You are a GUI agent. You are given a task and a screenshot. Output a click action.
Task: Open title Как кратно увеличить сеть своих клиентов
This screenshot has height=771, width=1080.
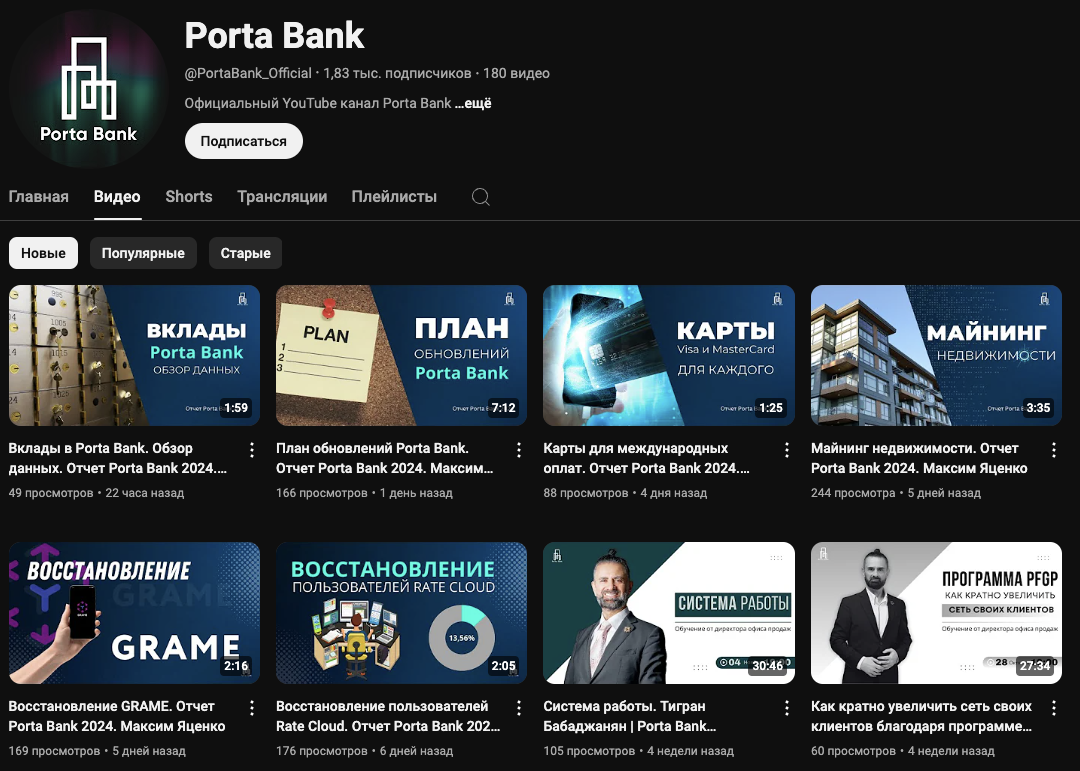point(922,716)
